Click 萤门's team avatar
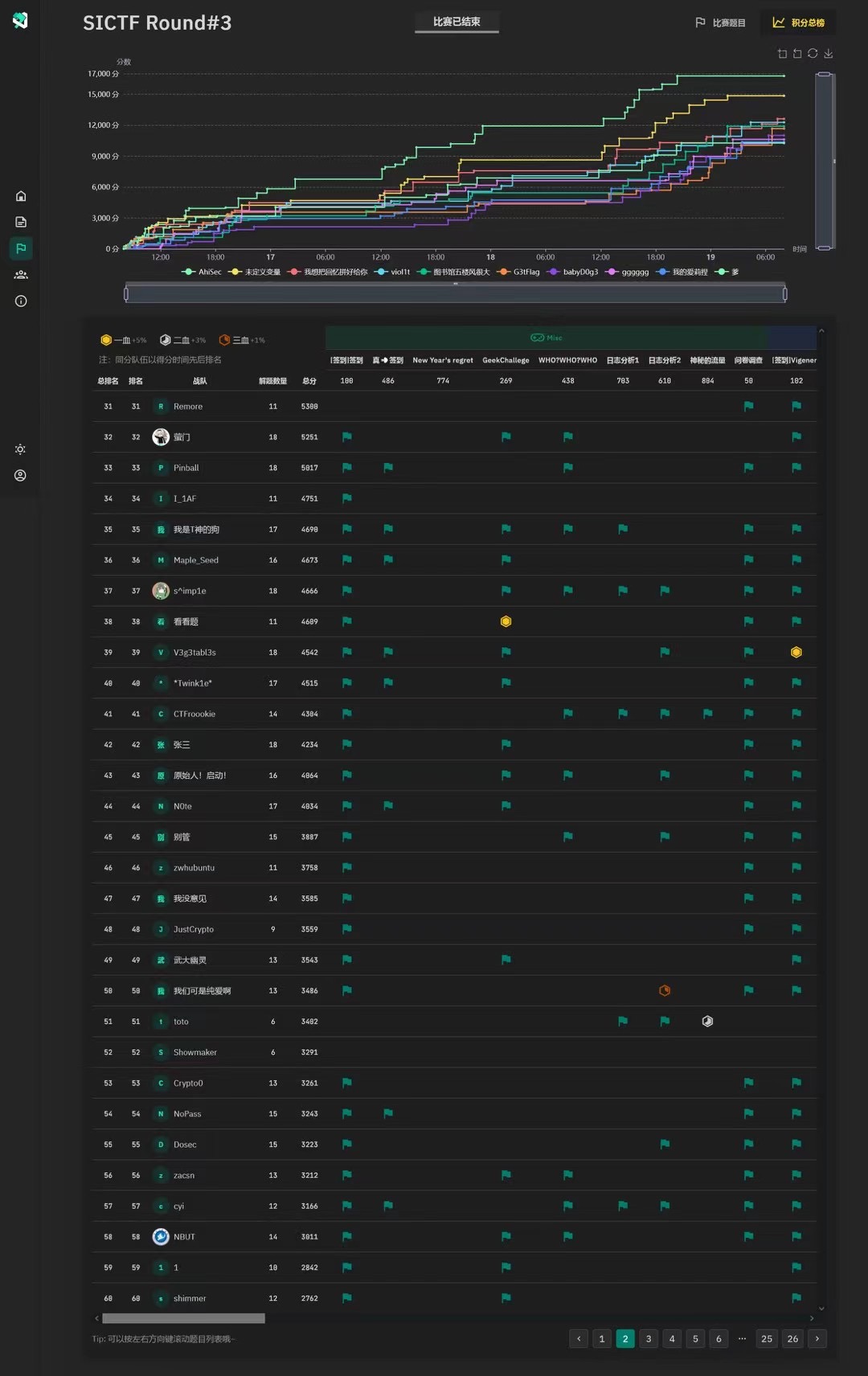Viewport: 868px width, 1376px height. [161, 436]
